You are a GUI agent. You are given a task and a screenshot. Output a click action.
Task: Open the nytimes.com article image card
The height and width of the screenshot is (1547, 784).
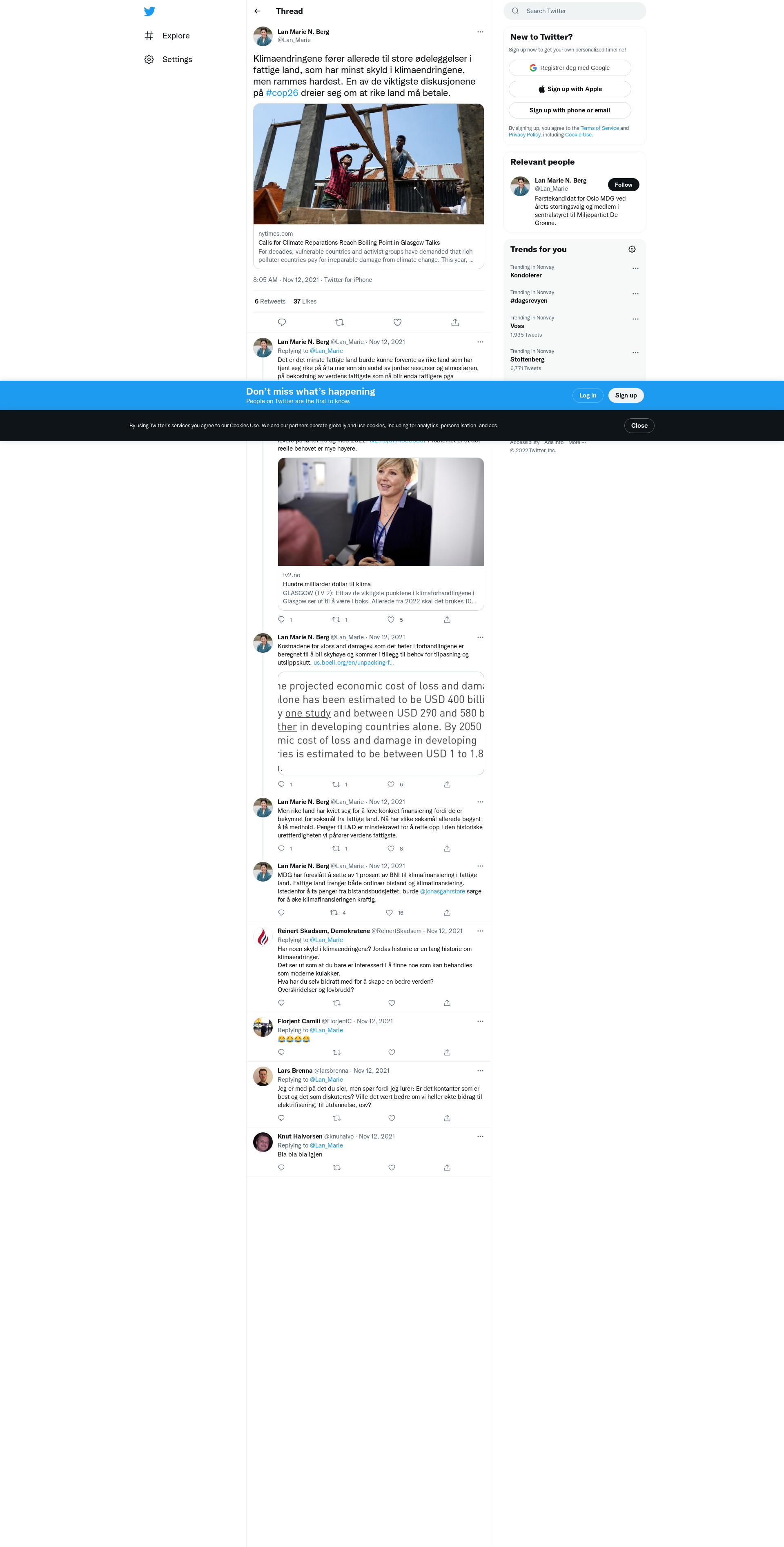[x=368, y=164]
